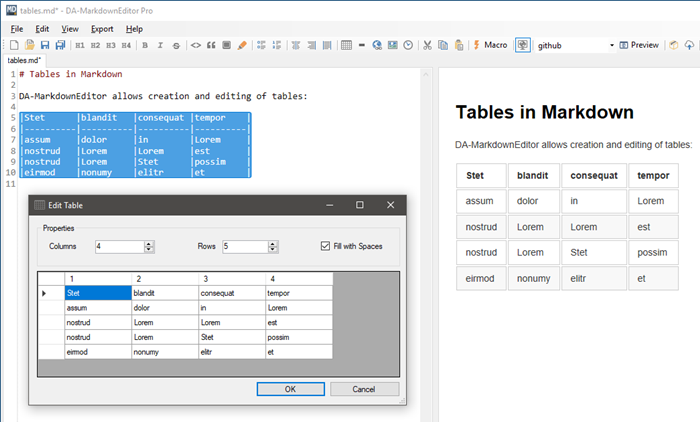Click the orange highlighter marker icon
The image size is (700, 422).
pyautogui.click(x=242, y=45)
